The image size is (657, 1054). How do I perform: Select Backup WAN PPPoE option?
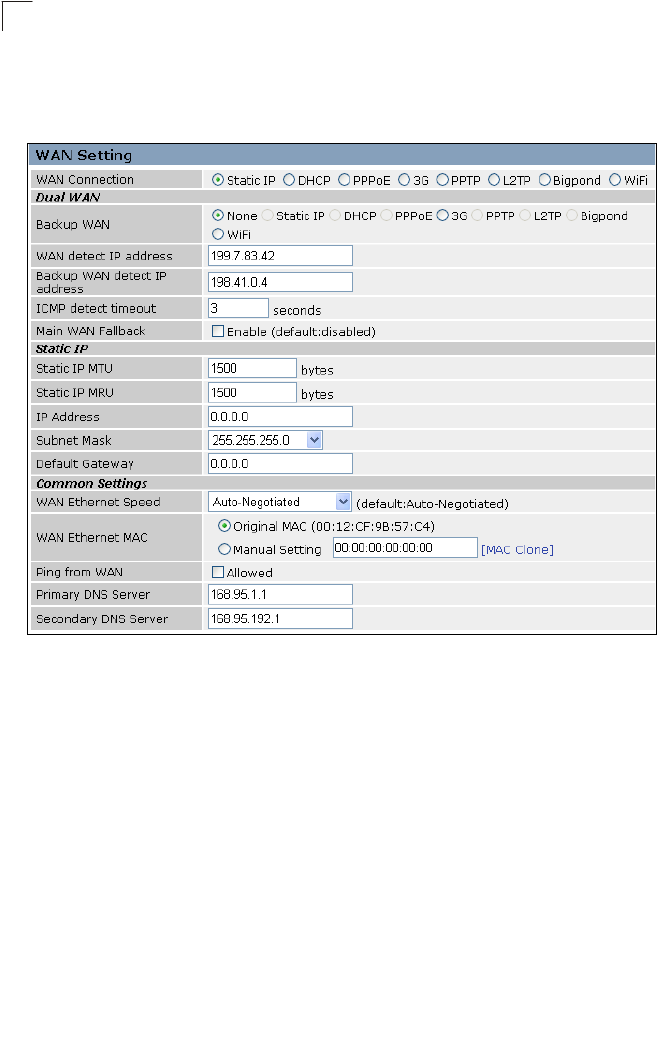pyautogui.click(x=386, y=216)
